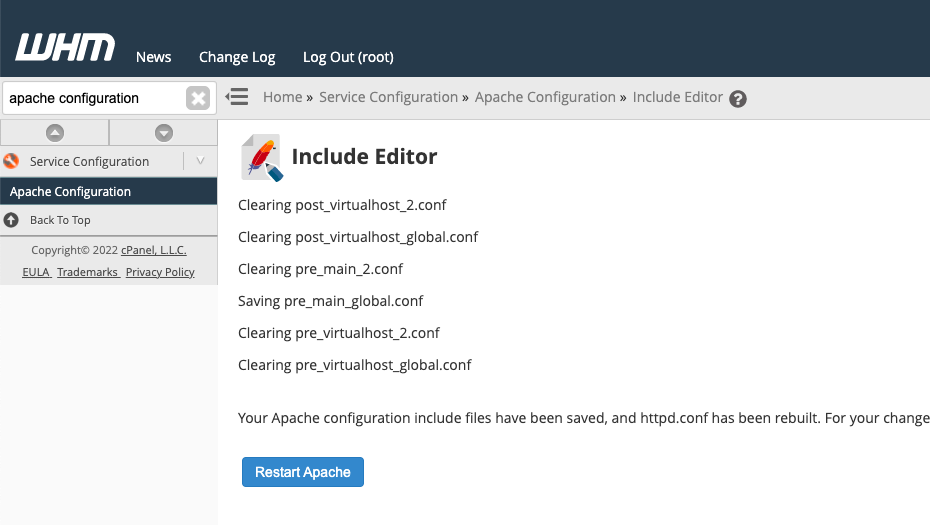The image size is (930, 525).
Task: Click the Include Editor feather icon
Action: [x=262, y=157]
